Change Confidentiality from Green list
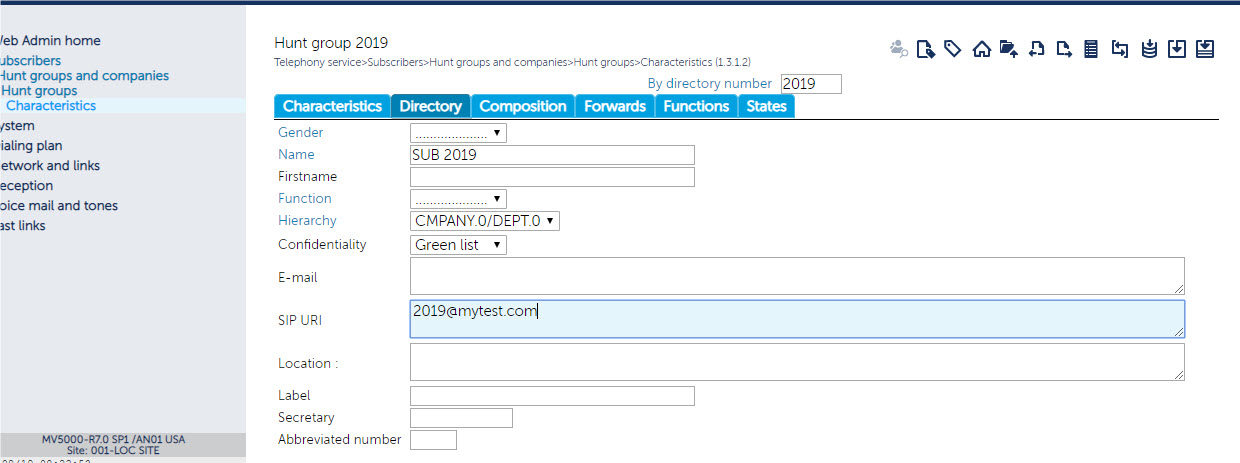 (458, 245)
